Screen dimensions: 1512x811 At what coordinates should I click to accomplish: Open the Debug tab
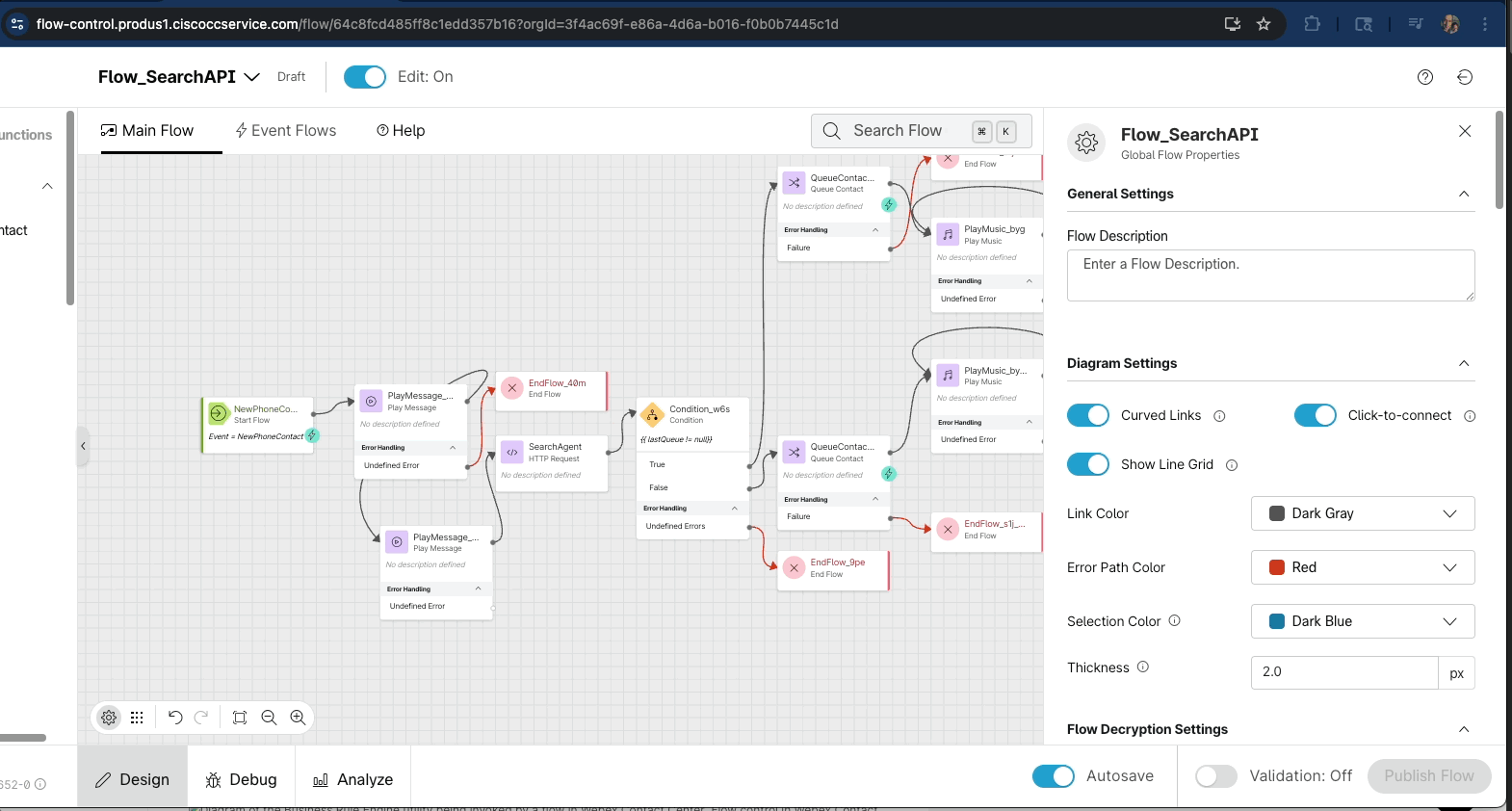point(241,779)
